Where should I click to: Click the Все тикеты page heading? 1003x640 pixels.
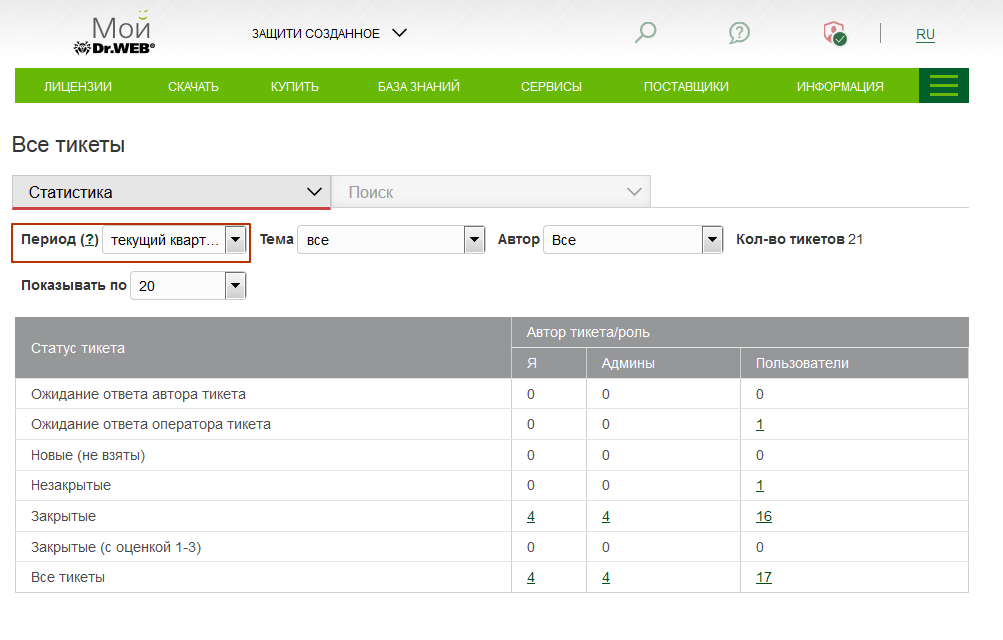[68, 144]
